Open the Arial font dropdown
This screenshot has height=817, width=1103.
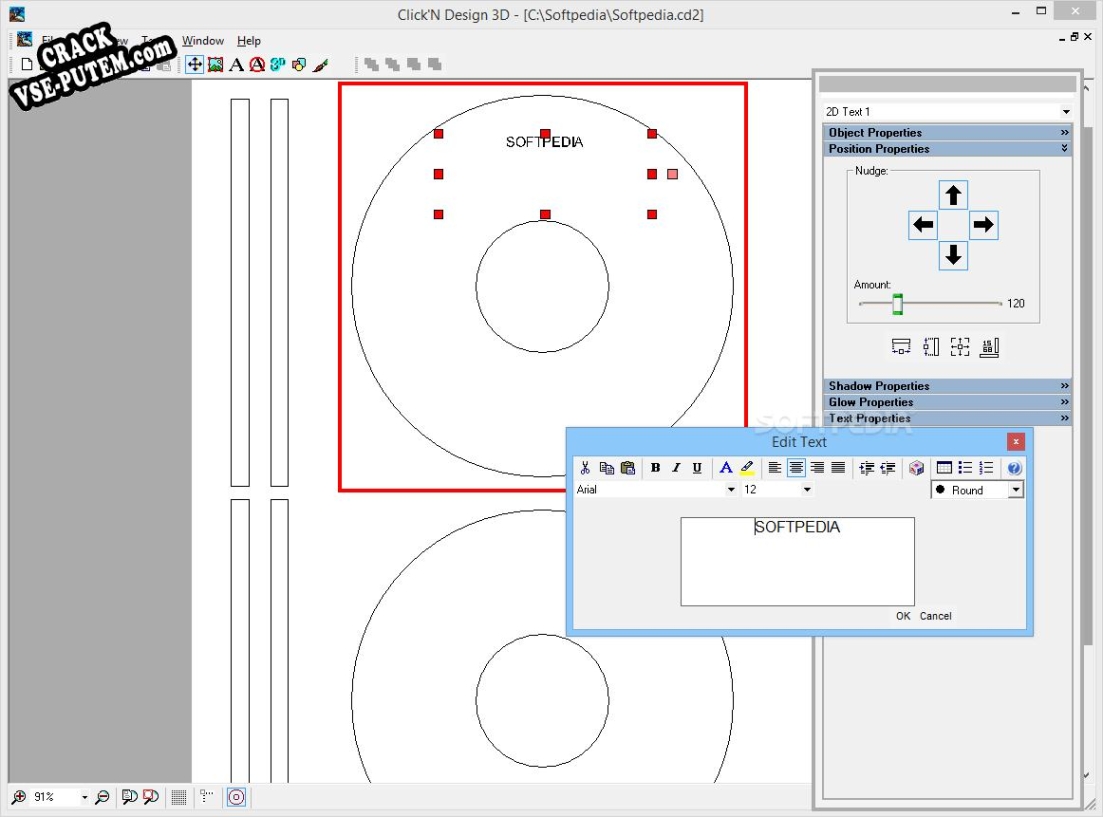(730, 490)
